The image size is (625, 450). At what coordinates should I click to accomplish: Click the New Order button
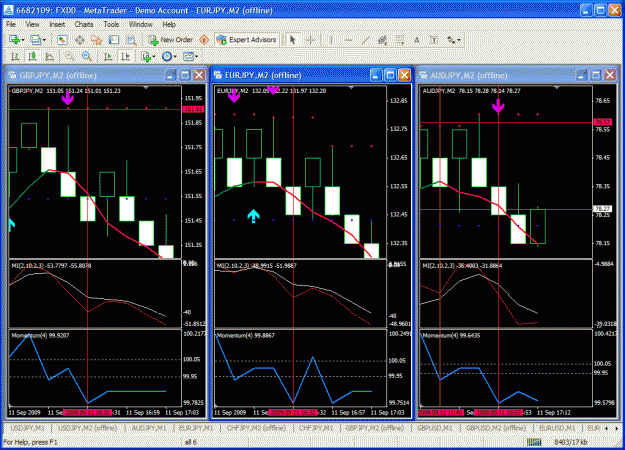click(171, 40)
